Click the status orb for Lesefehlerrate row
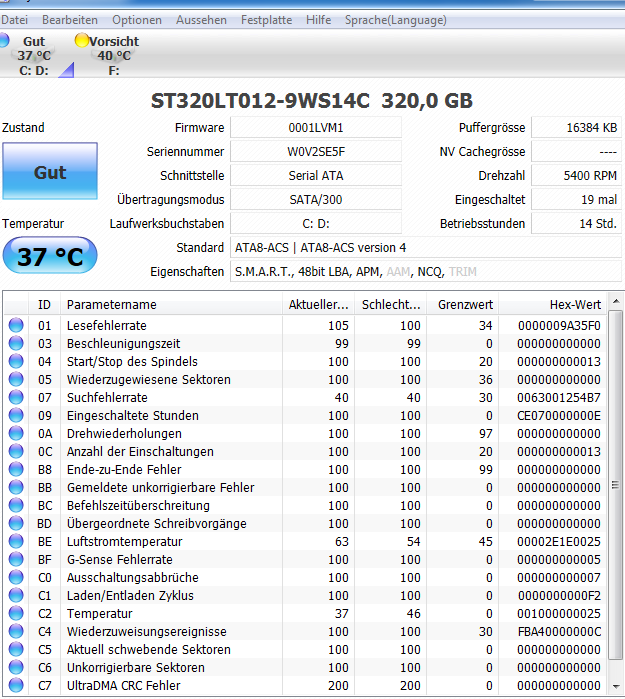 (16, 325)
